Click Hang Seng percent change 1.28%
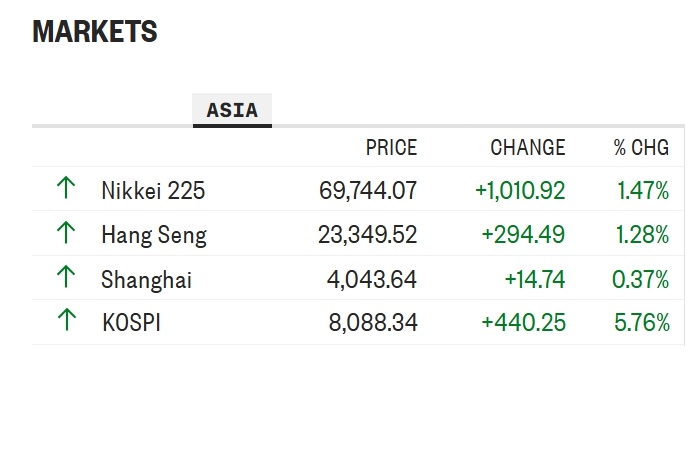This screenshot has height=450, width=696. tap(642, 234)
